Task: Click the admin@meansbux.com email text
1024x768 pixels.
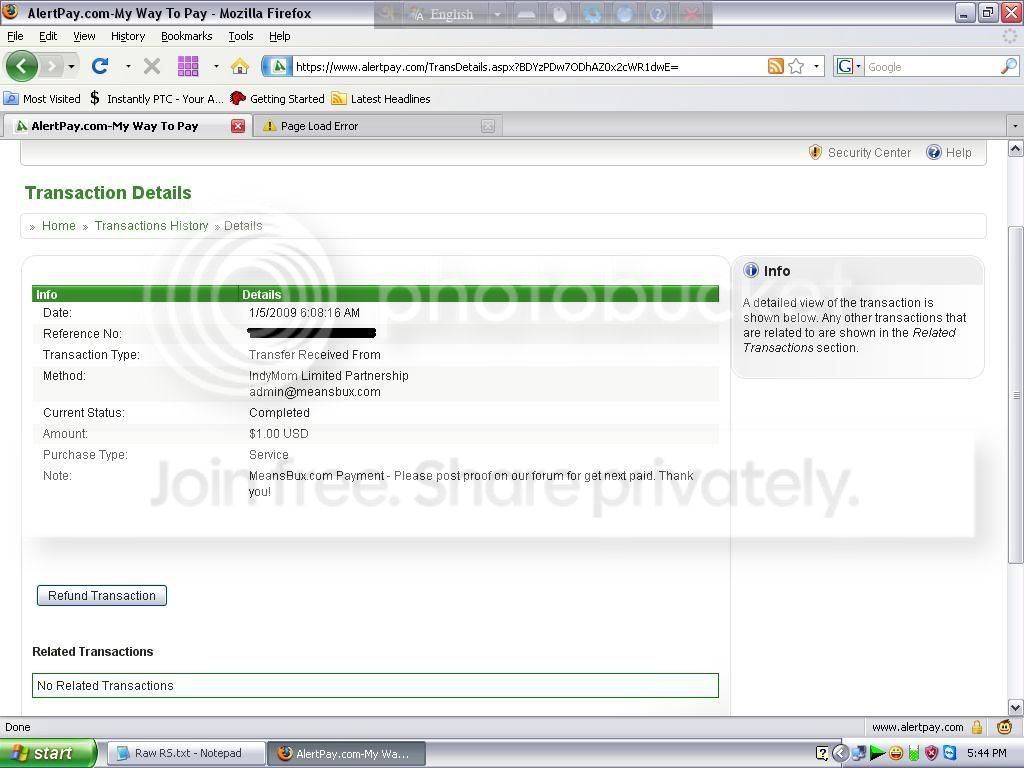Action: [315, 392]
